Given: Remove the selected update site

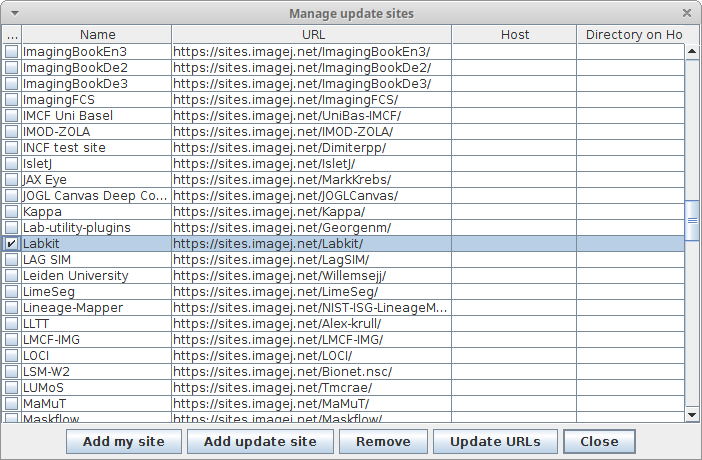Looking at the screenshot, I should pyautogui.click(x=383, y=442).
